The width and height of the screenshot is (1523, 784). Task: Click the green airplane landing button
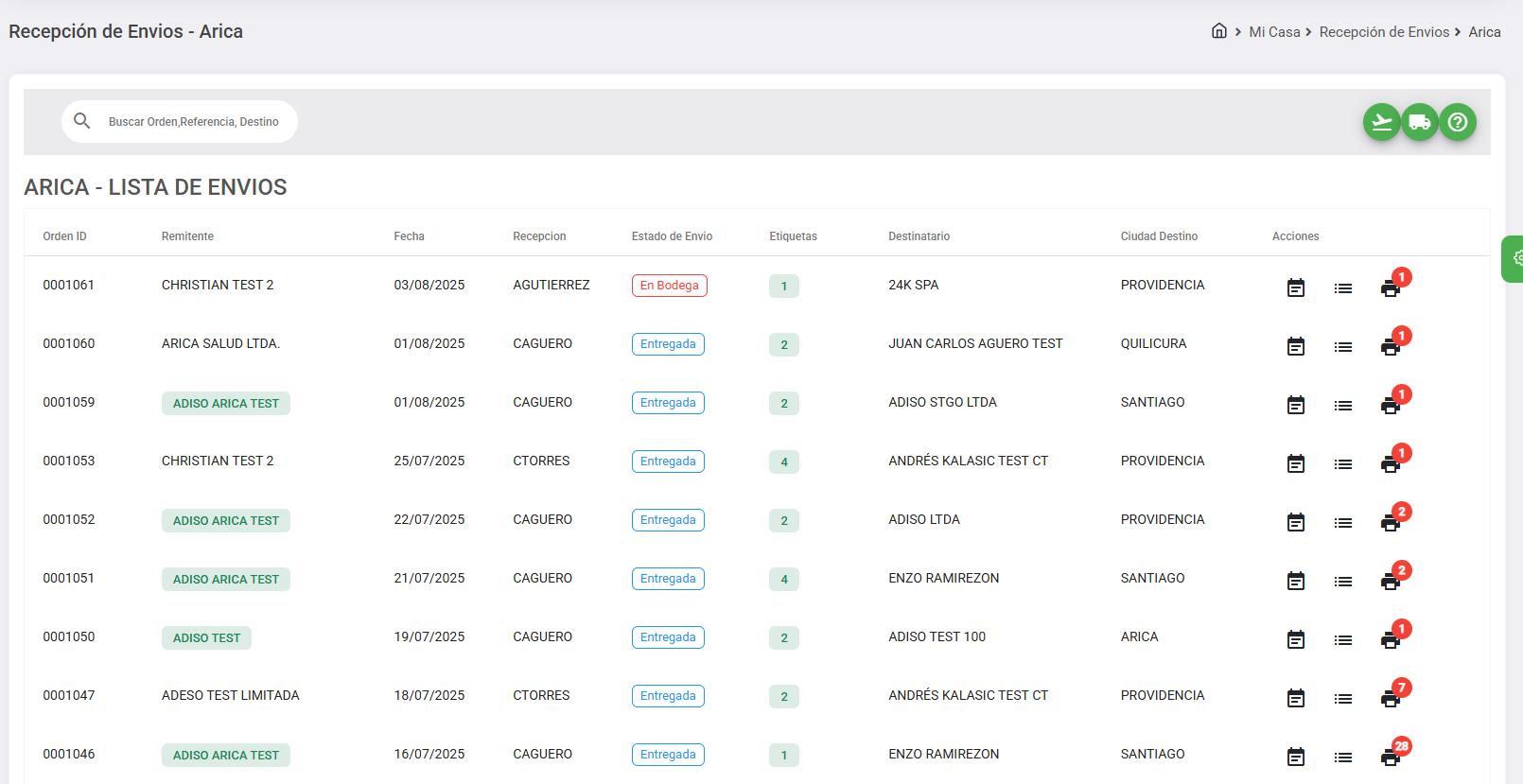[x=1381, y=122]
